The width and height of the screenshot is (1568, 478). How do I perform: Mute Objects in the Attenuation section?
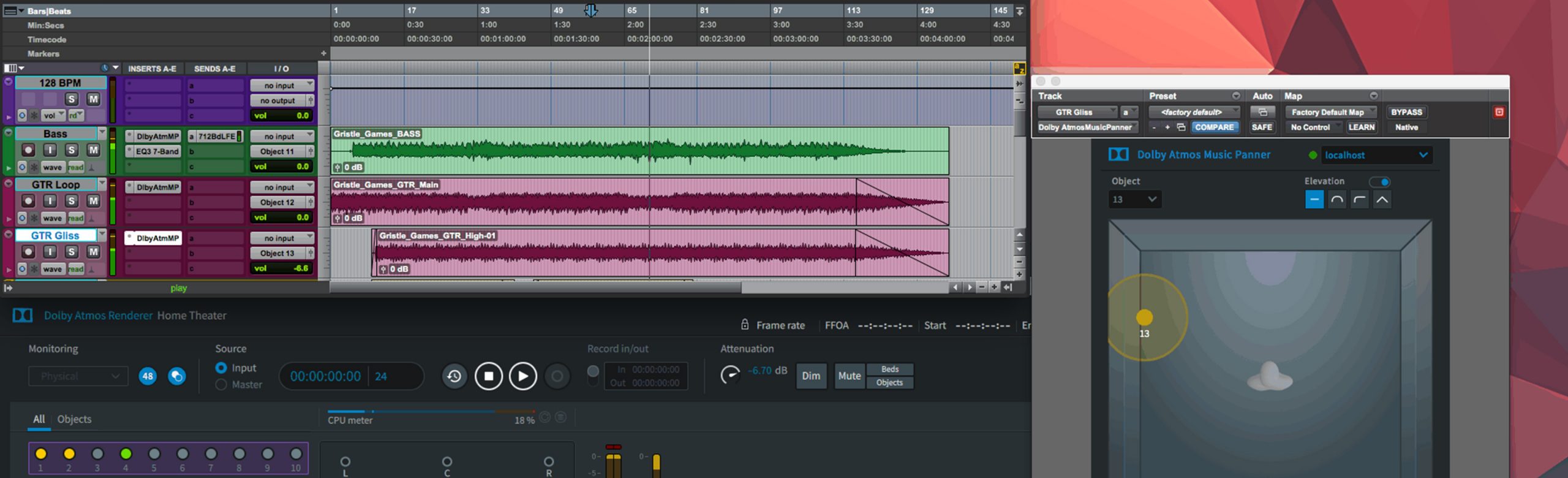[890, 382]
